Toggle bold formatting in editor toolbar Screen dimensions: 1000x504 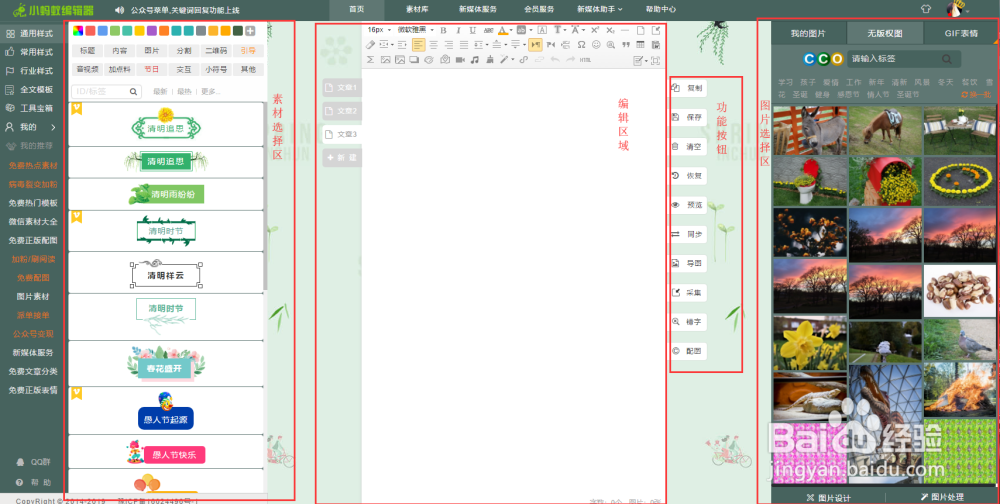(443, 30)
